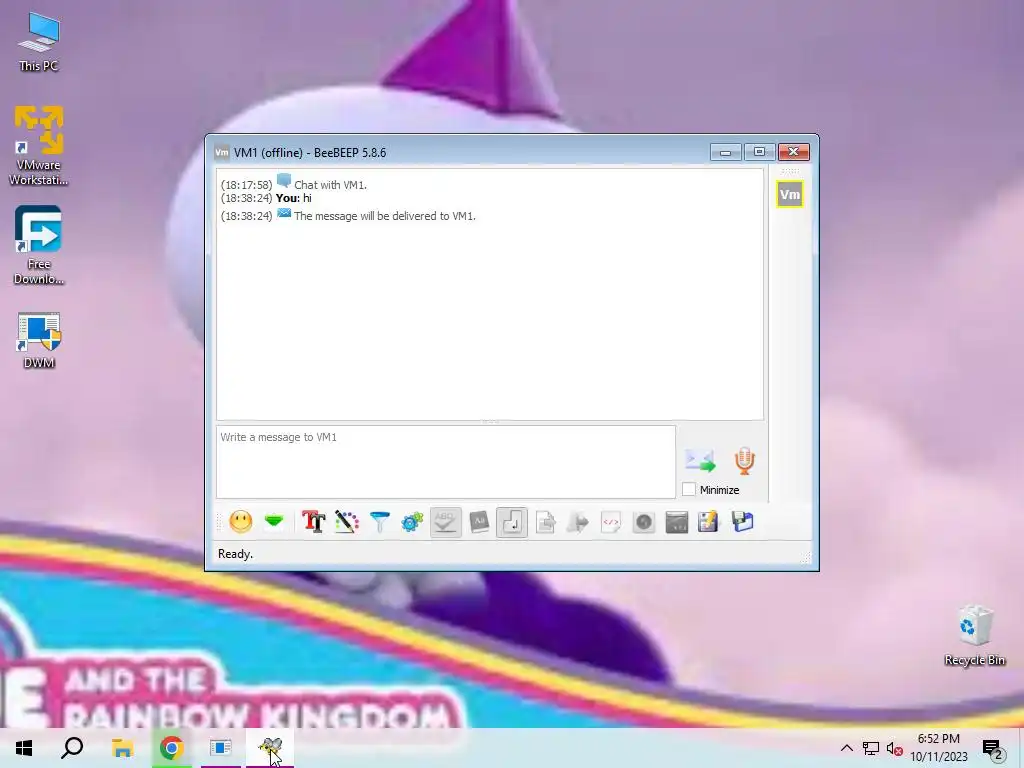The image size is (1024, 768).
Task: Open the blue window app on the taskbar
Action: (221, 748)
